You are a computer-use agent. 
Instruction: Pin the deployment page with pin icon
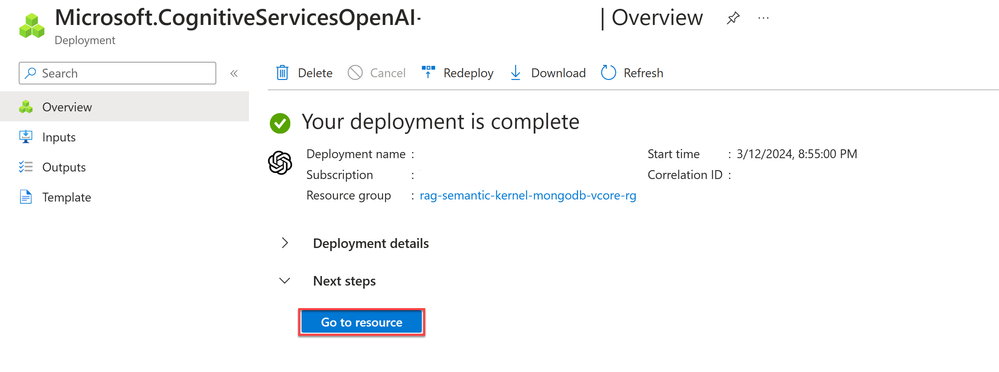[733, 18]
